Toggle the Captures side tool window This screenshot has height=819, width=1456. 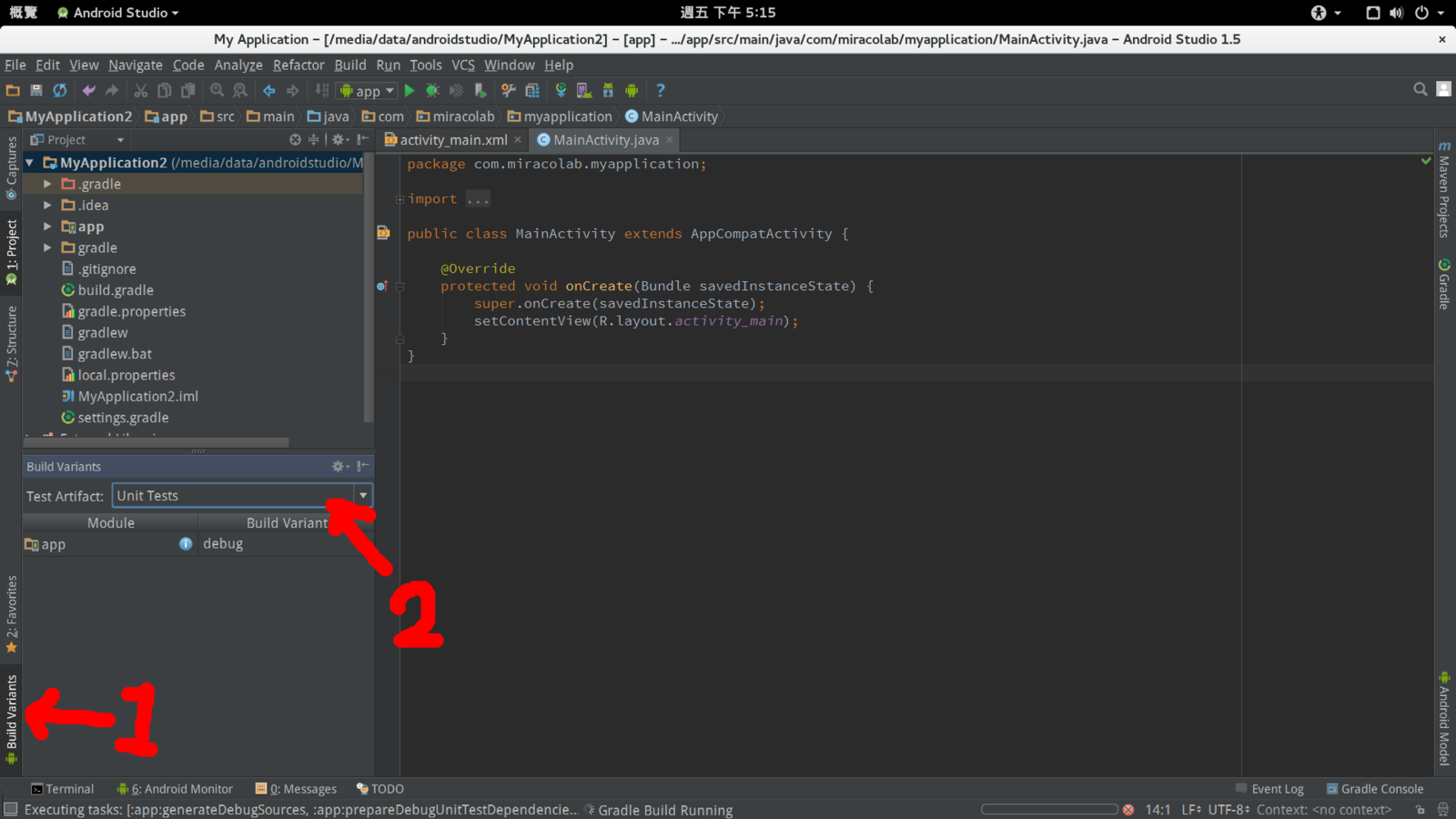tap(12, 167)
